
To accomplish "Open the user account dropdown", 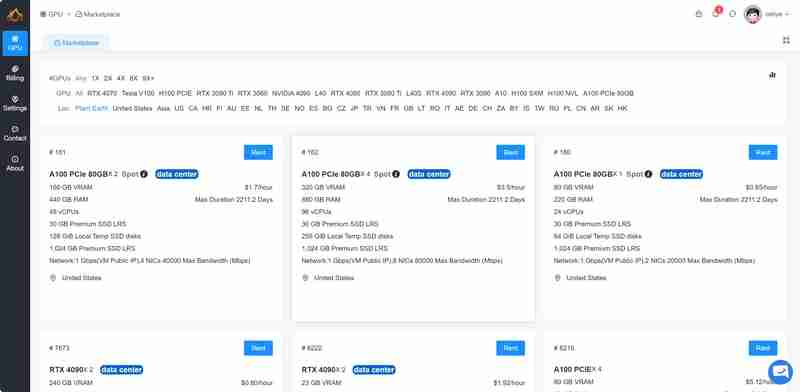I will coord(767,14).
